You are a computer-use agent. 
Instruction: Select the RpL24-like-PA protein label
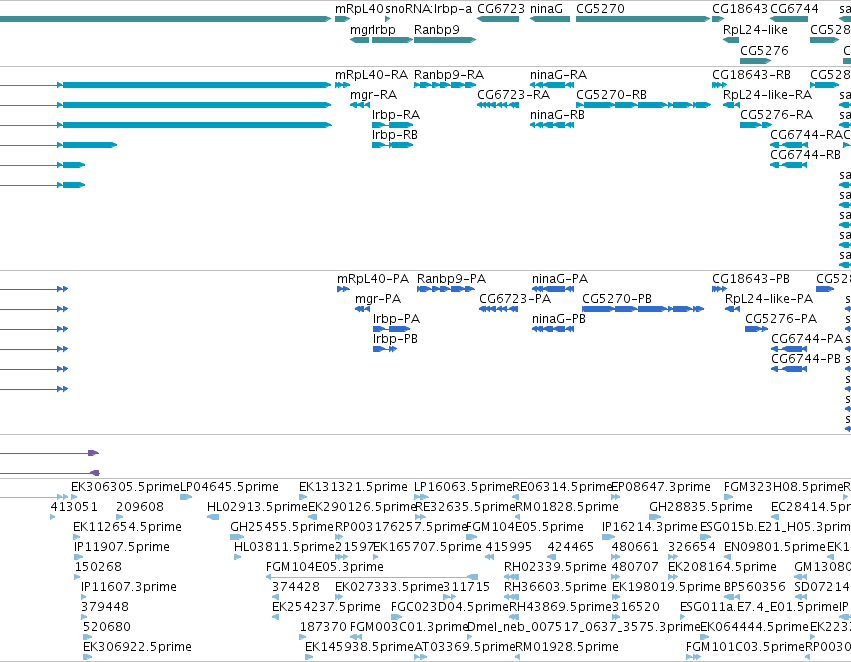coord(769,298)
